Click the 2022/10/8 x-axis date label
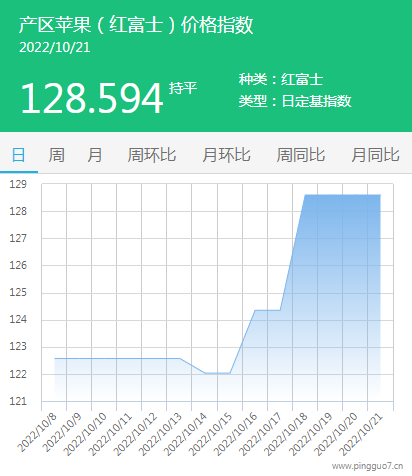The width and height of the screenshot is (412, 476). (x=37, y=432)
